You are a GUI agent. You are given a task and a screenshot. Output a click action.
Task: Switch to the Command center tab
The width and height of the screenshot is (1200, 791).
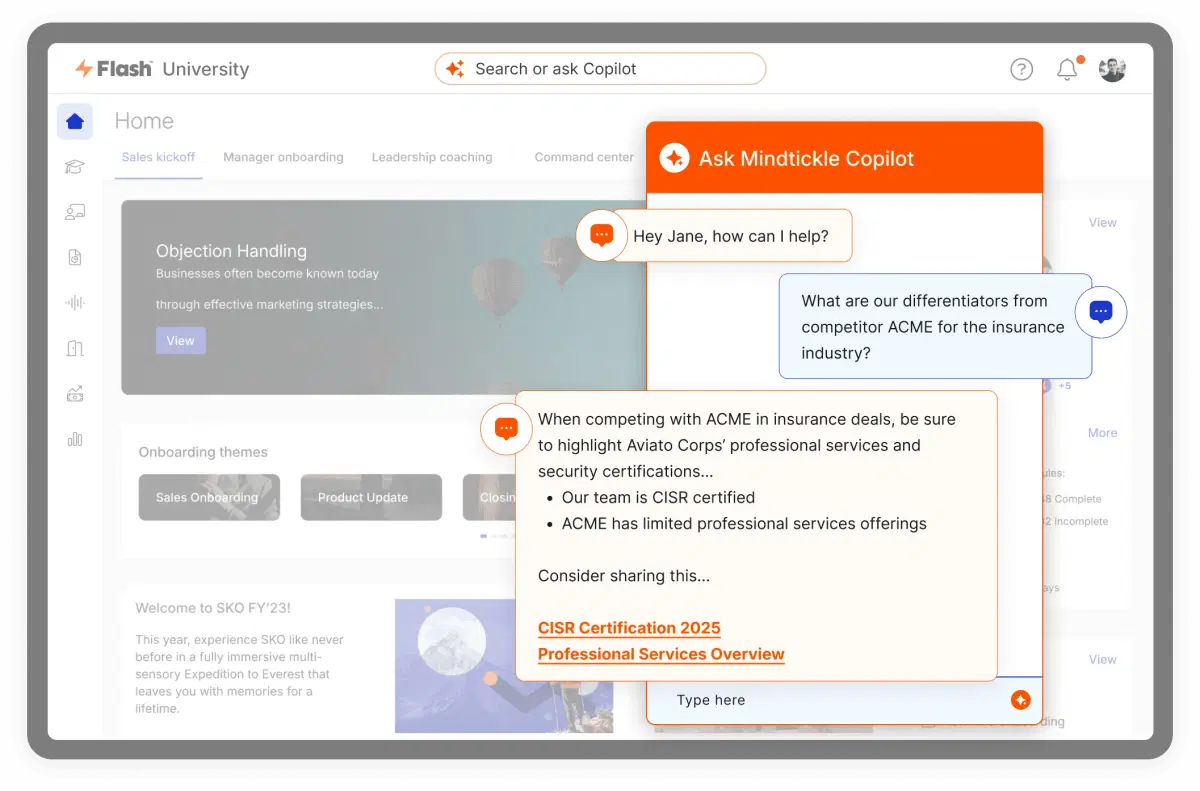tap(584, 157)
